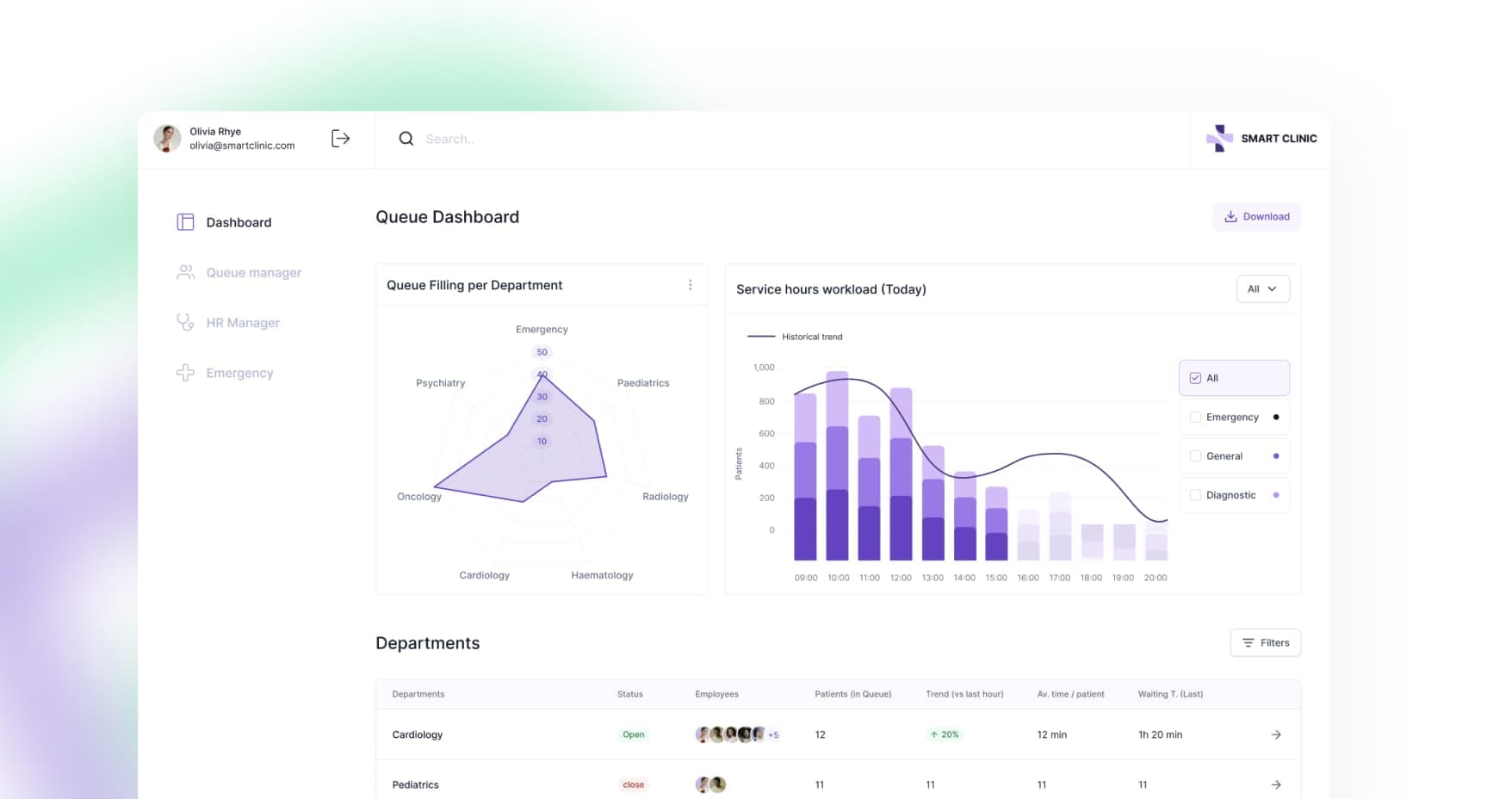Click the Dashboard layout icon

coord(185,222)
